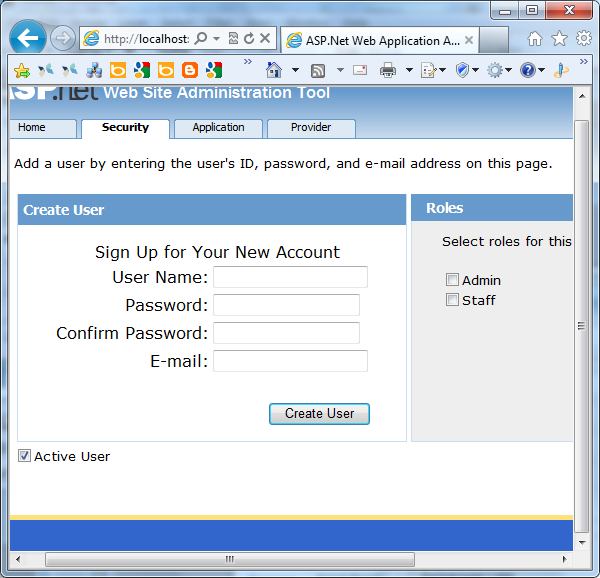
Task: Select the Security tab
Action: click(125, 128)
